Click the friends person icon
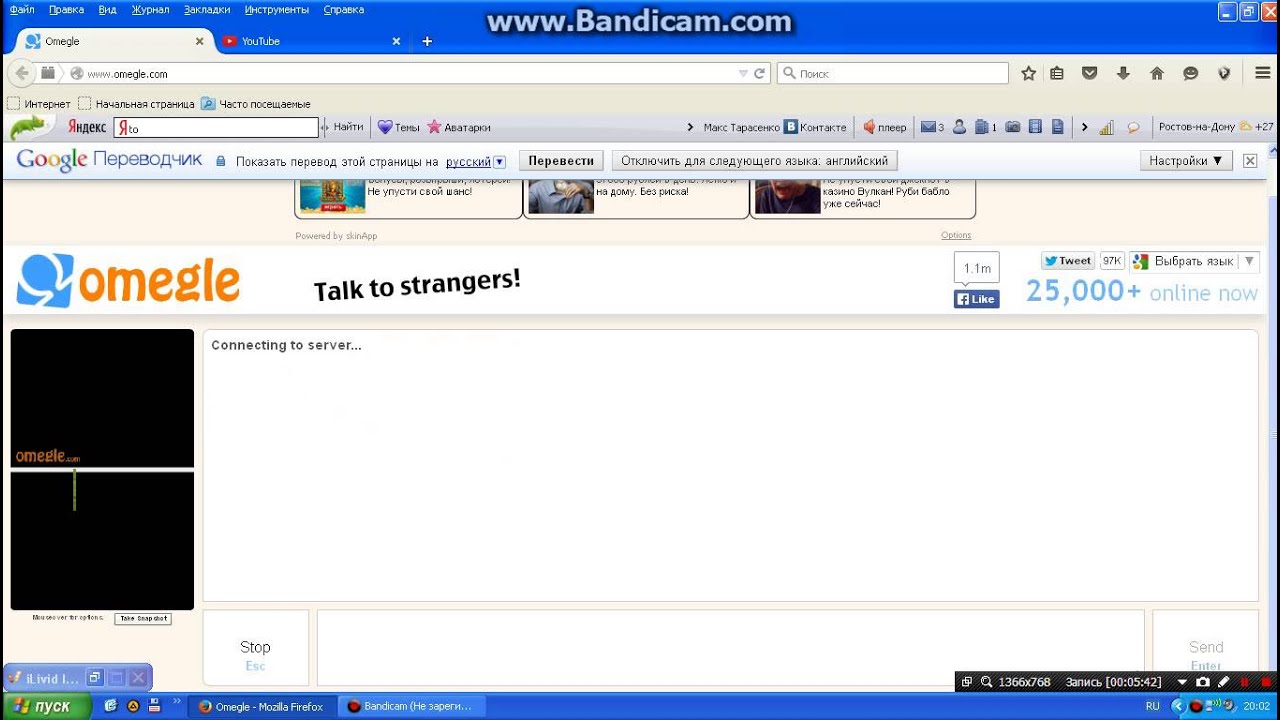The height and width of the screenshot is (720, 1280). 959,127
